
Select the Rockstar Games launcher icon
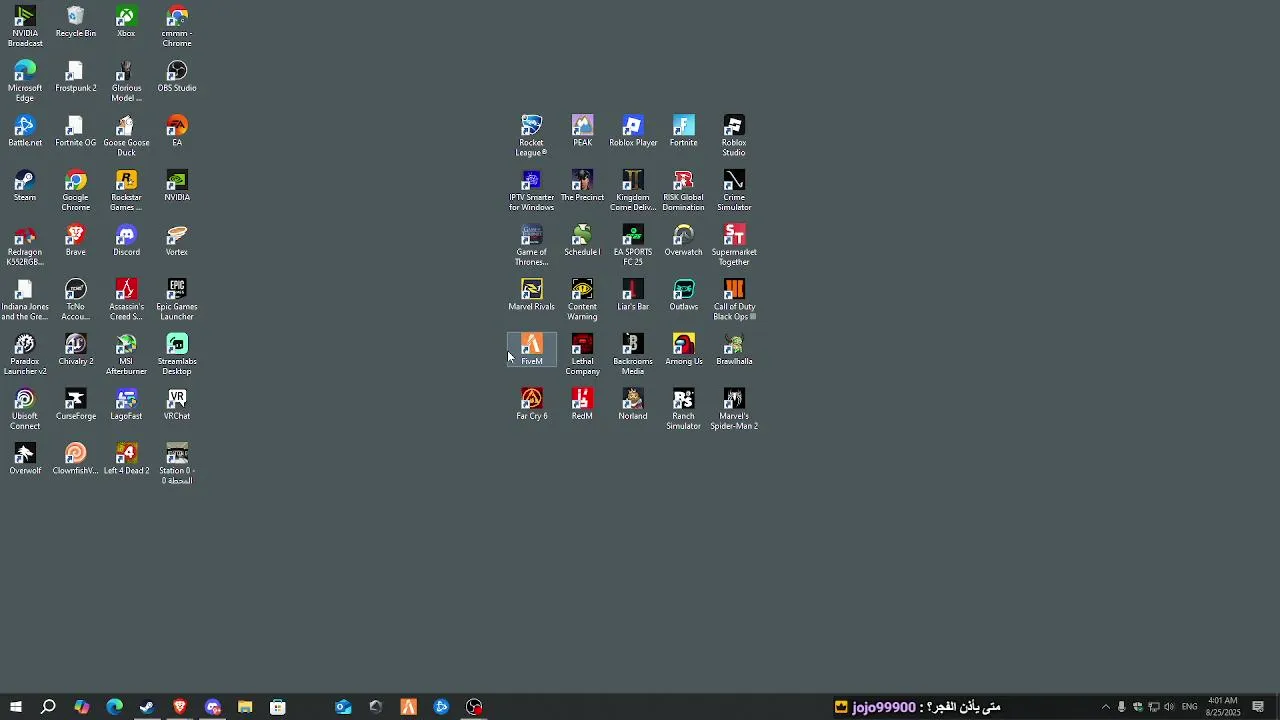point(126,190)
